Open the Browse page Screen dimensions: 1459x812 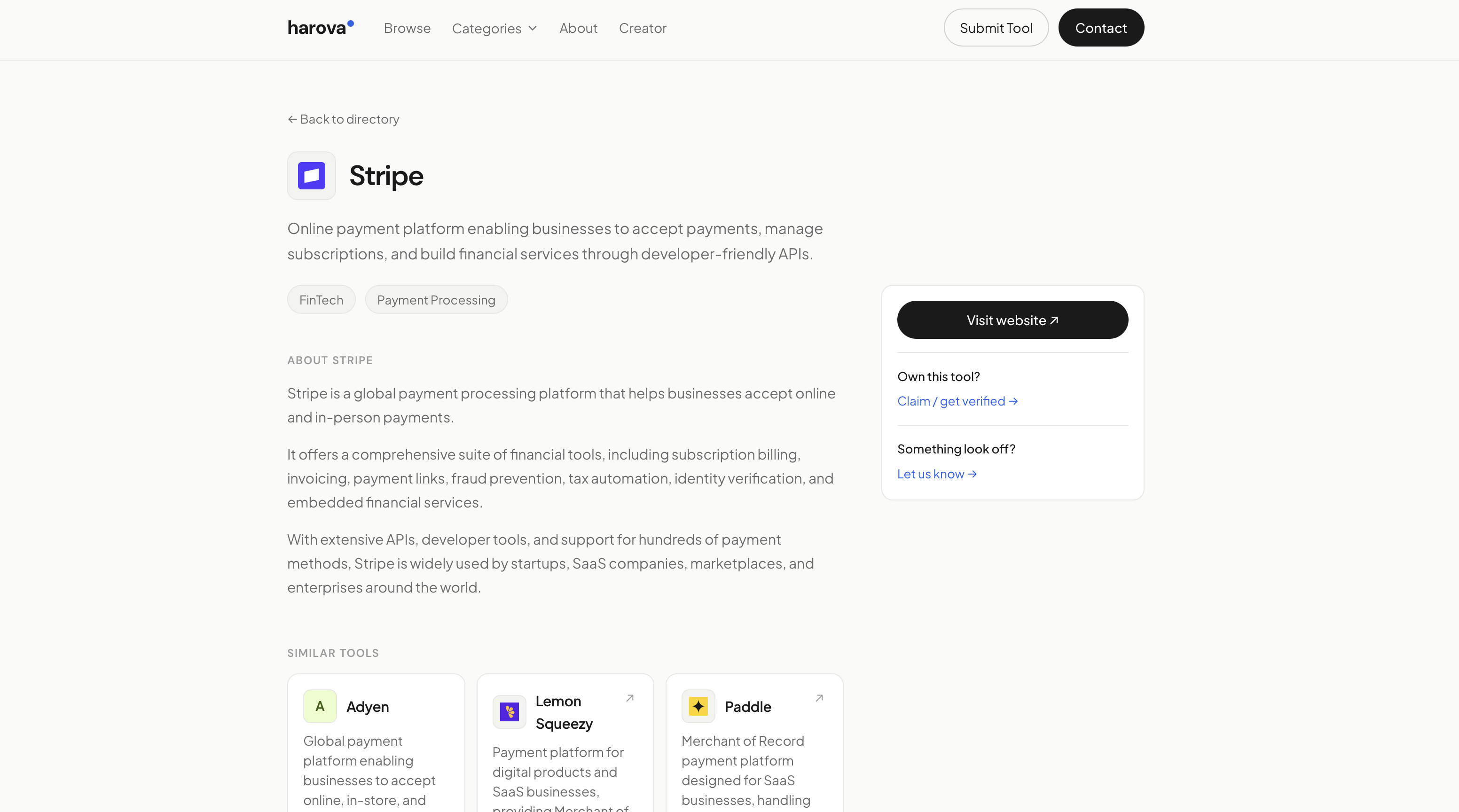[x=407, y=28]
